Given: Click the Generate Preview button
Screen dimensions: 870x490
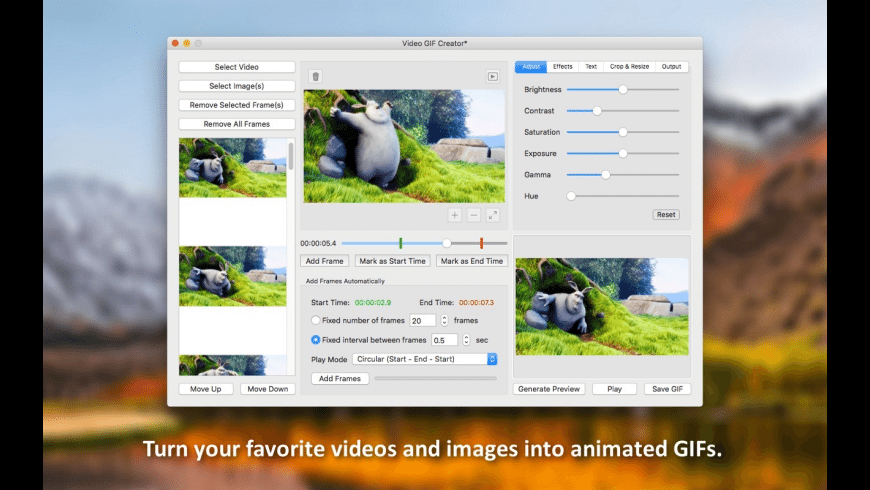Looking at the screenshot, I should point(549,389).
